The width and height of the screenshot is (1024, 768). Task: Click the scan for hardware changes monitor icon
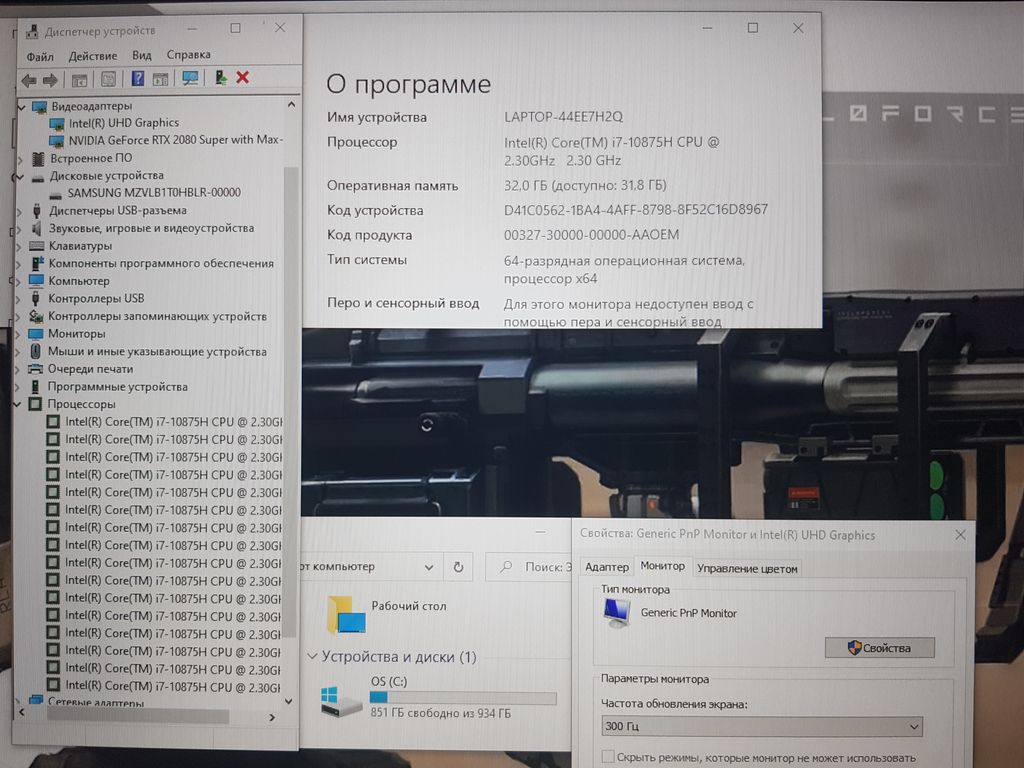click(190, 78)
